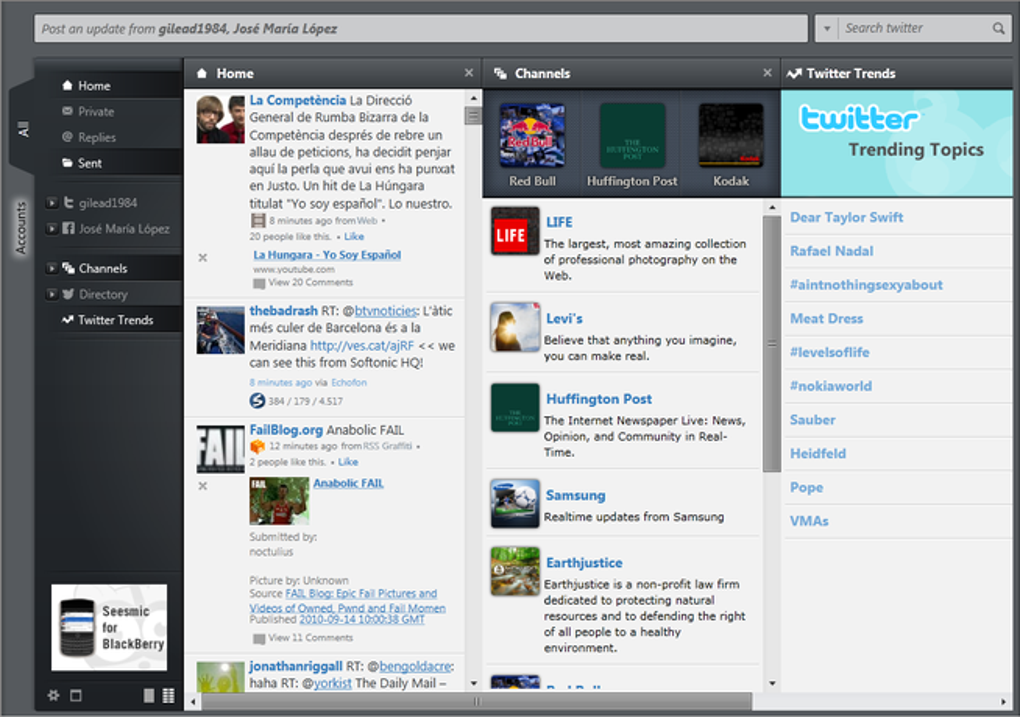View 11 Comments on FailBlog post
The image size is (1020, 717).
pyautogui.click(x=310, y=638)
